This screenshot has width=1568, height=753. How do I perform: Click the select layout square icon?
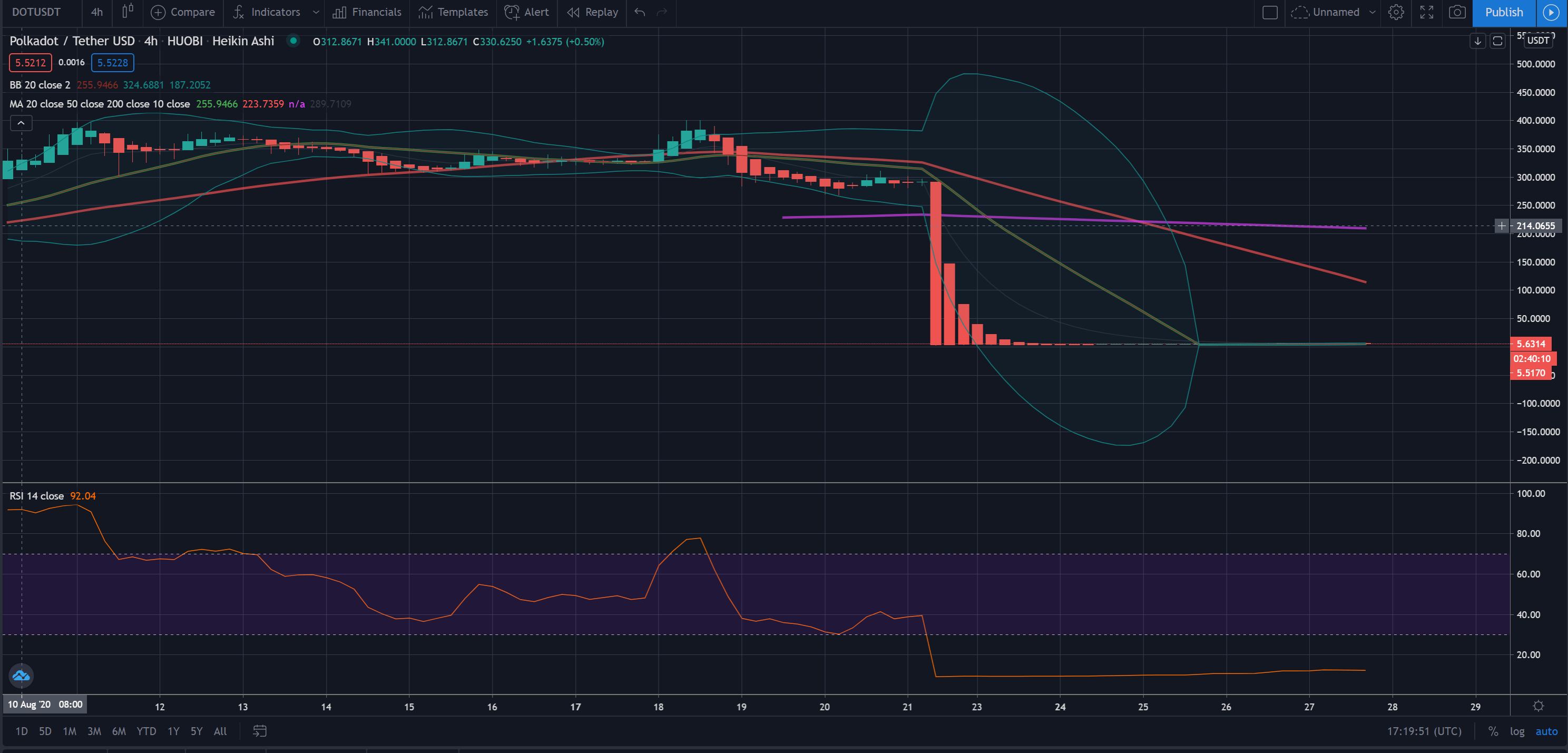(1269, 12)
